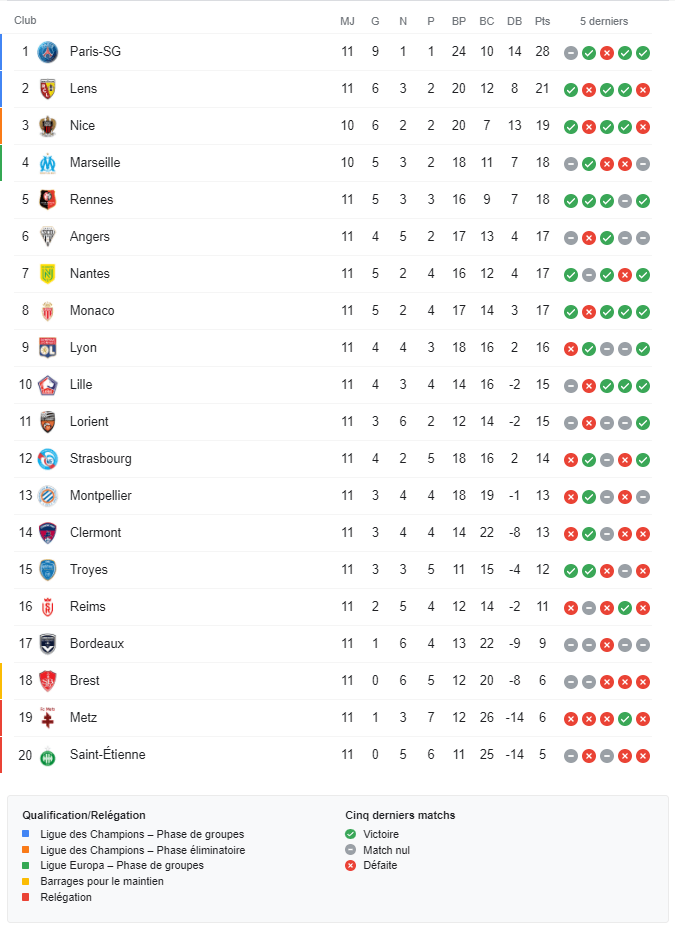Click Paris-SG's most recent match result icon

(x=643, y=53)
